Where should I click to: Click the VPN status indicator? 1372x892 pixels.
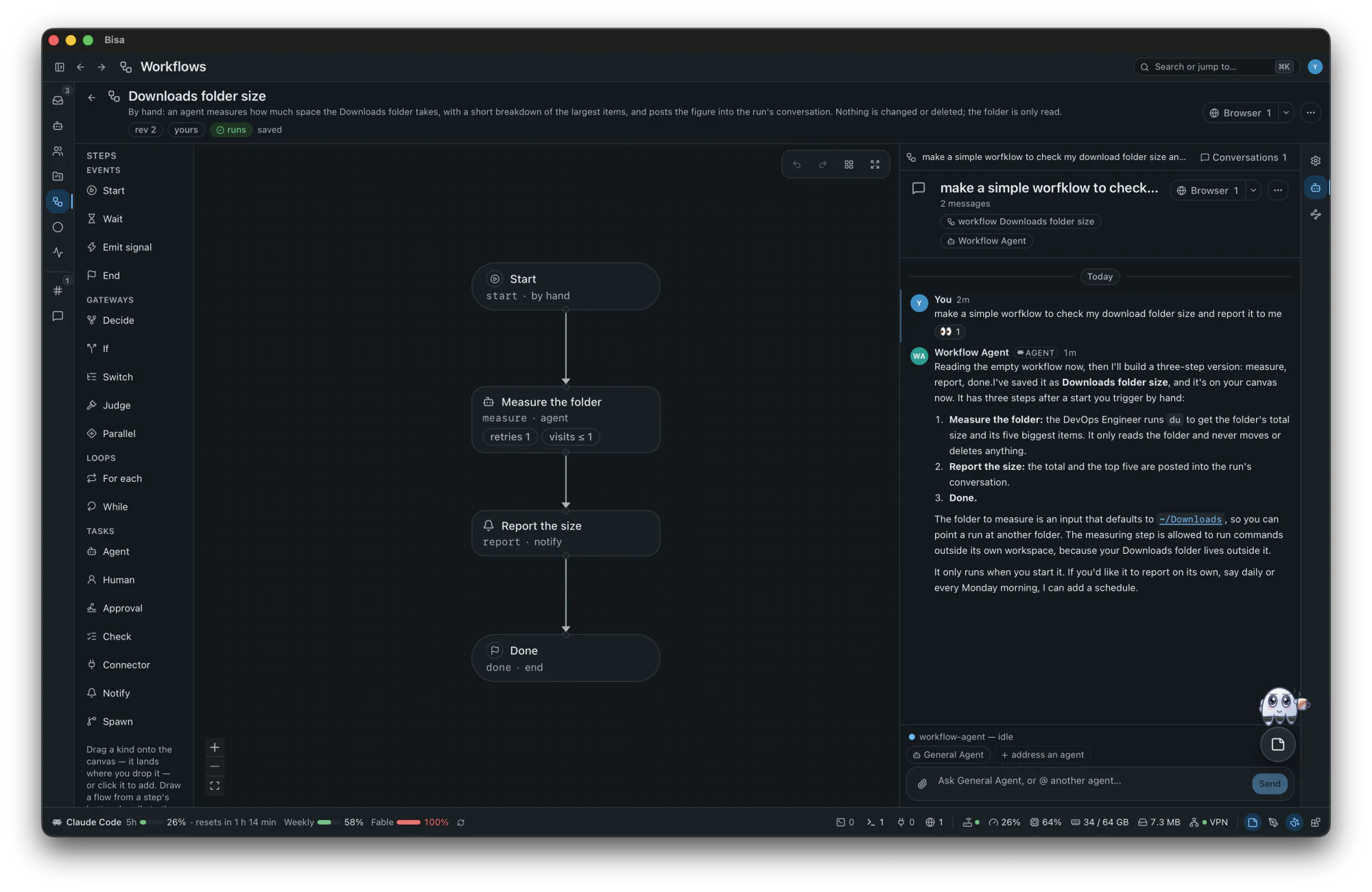coord(1209,823)
